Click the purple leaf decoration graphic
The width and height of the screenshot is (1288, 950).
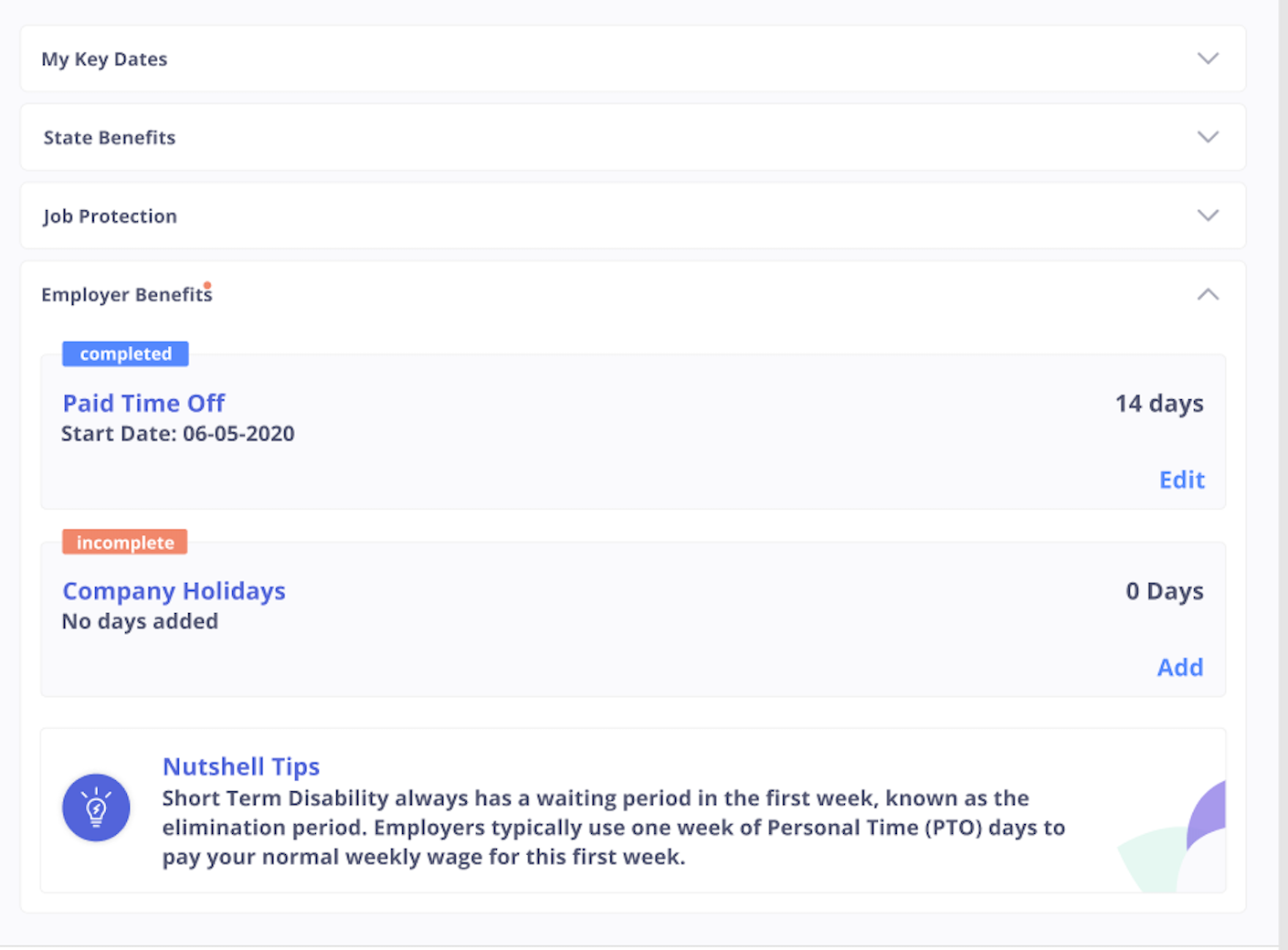point(1208,816)
